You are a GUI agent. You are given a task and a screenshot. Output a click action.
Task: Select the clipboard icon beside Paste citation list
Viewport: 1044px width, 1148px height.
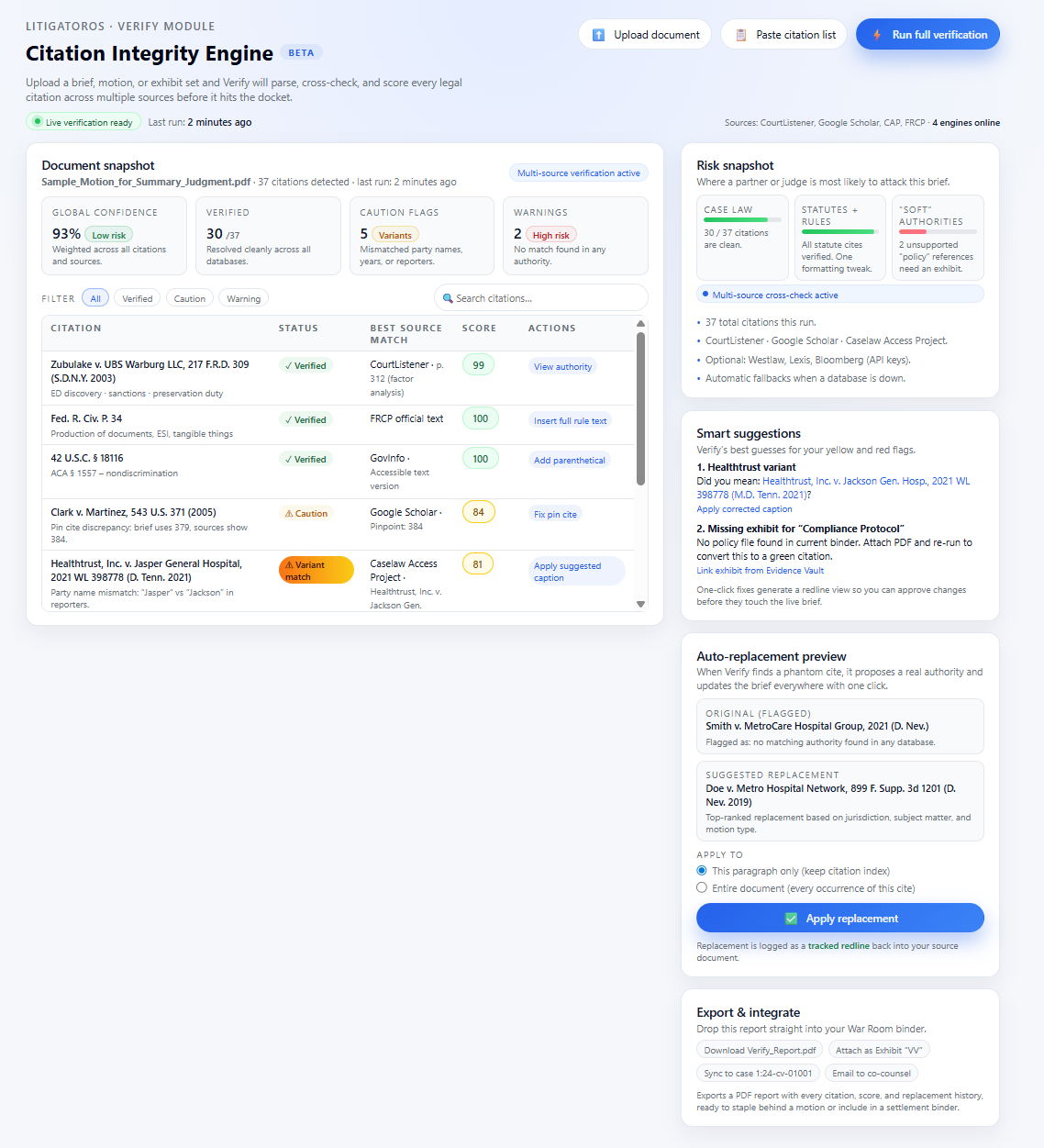740,33
